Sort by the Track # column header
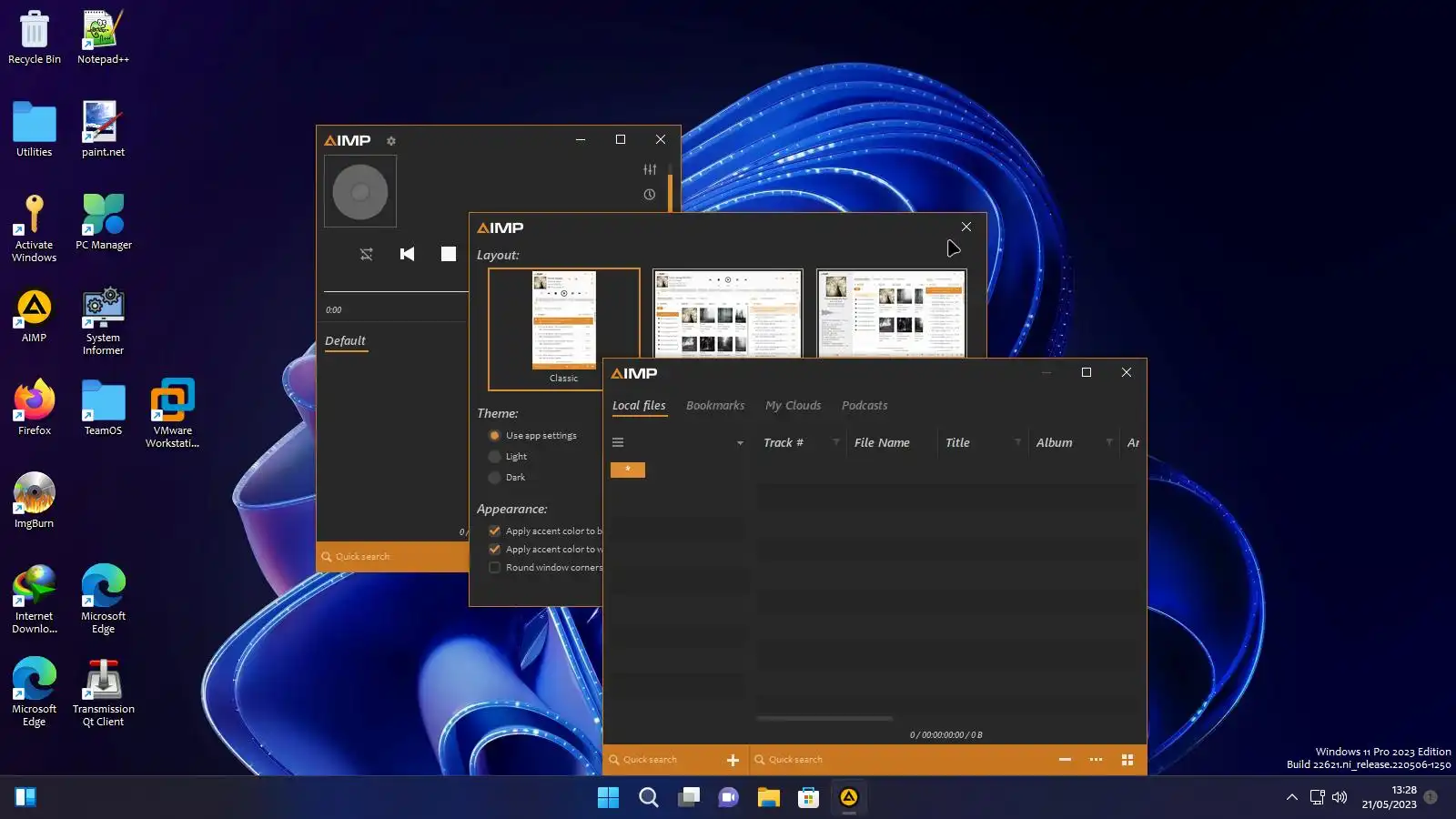 784,443
